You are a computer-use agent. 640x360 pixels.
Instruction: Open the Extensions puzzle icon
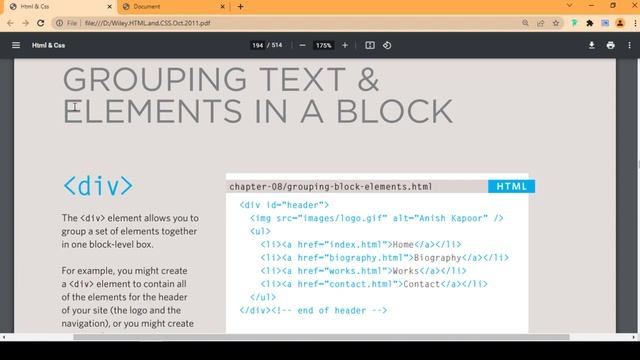(589, 23)
